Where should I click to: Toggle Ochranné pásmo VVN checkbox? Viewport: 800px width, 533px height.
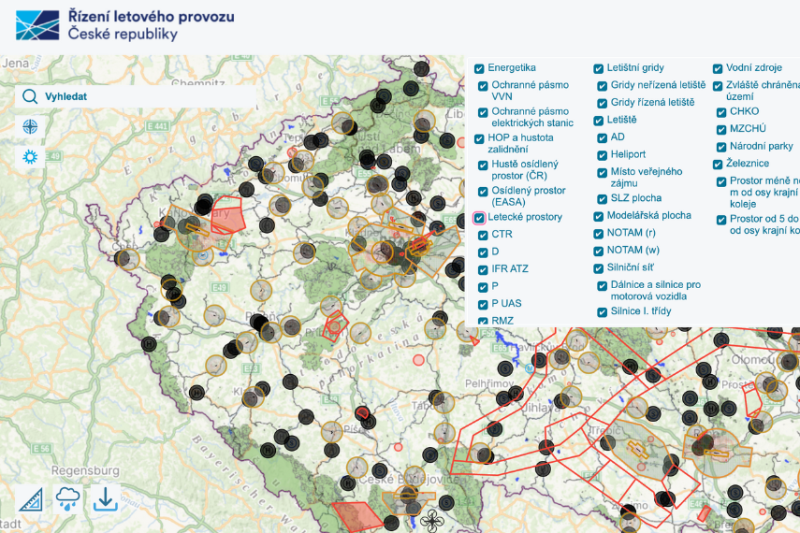[483, 86]
